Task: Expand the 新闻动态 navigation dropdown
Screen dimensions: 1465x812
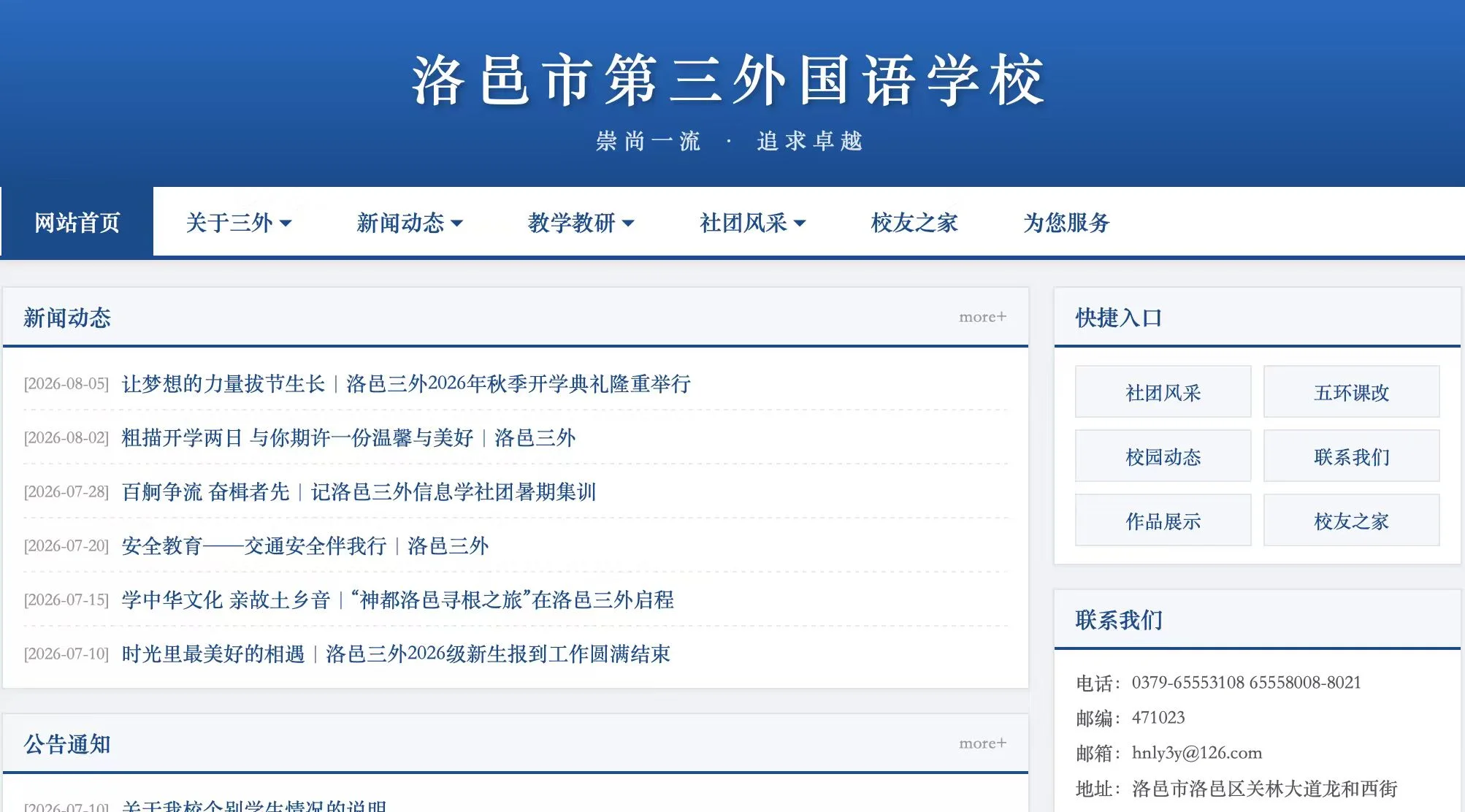Action: tap(410, 222)
